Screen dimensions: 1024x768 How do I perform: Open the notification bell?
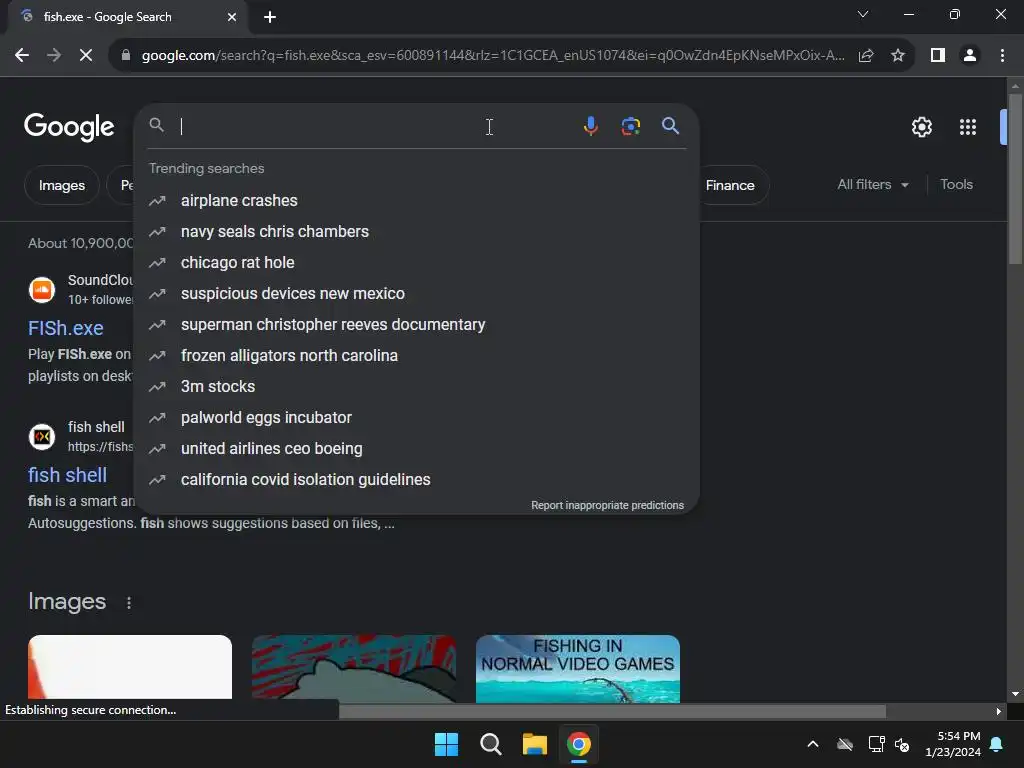pos(997,744)
